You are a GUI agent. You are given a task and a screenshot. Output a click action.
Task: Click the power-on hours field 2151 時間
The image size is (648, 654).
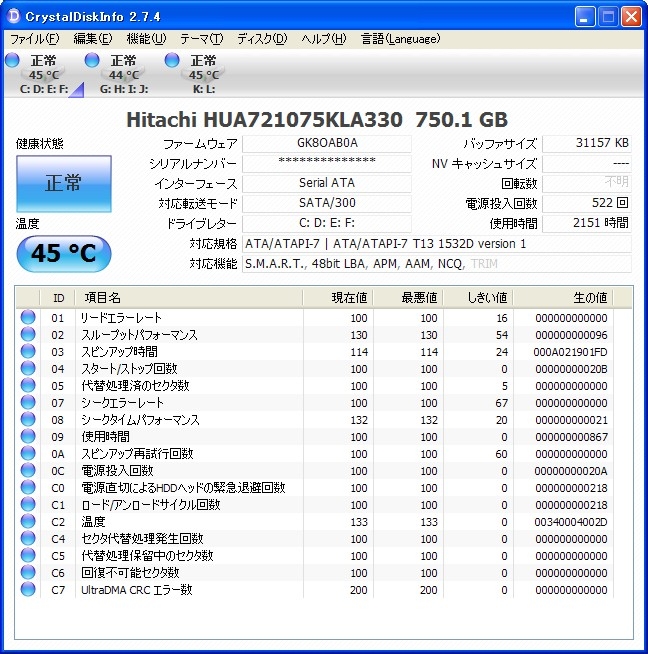[587, 224]
